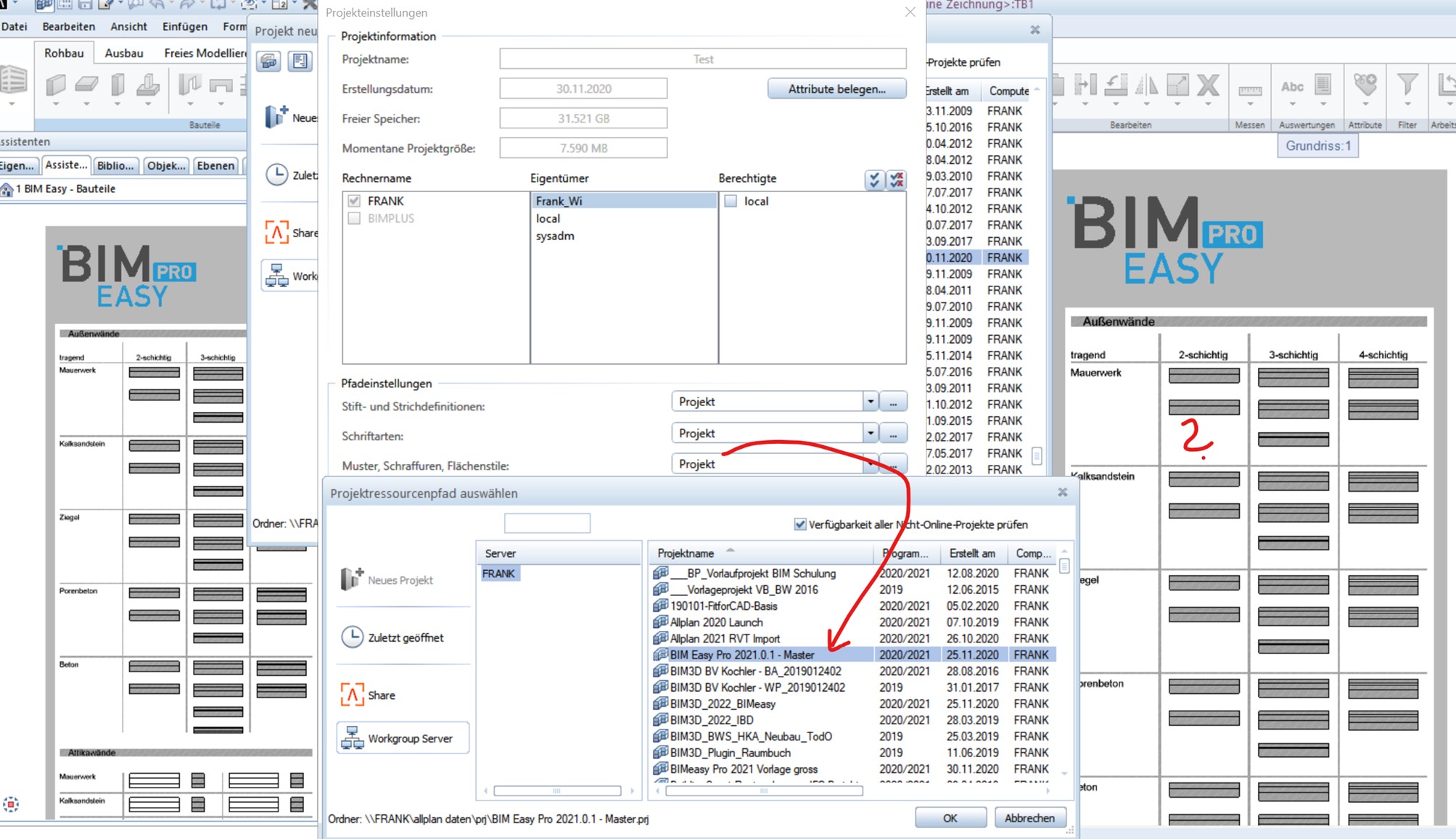This screenshot has height=839, width=1456.
Task: Click select-all checkmarks icon above Berechtigte
Action: point(874,180)
